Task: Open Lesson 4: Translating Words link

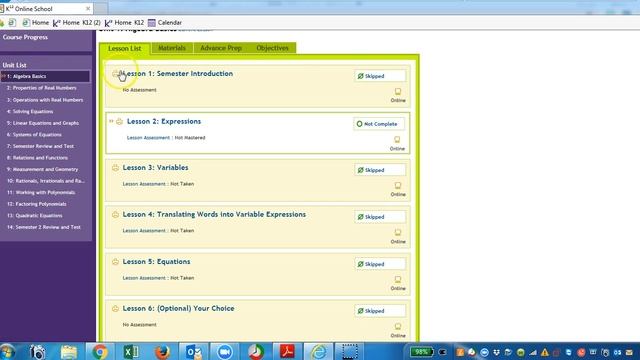Action: [x=214, y=214]
